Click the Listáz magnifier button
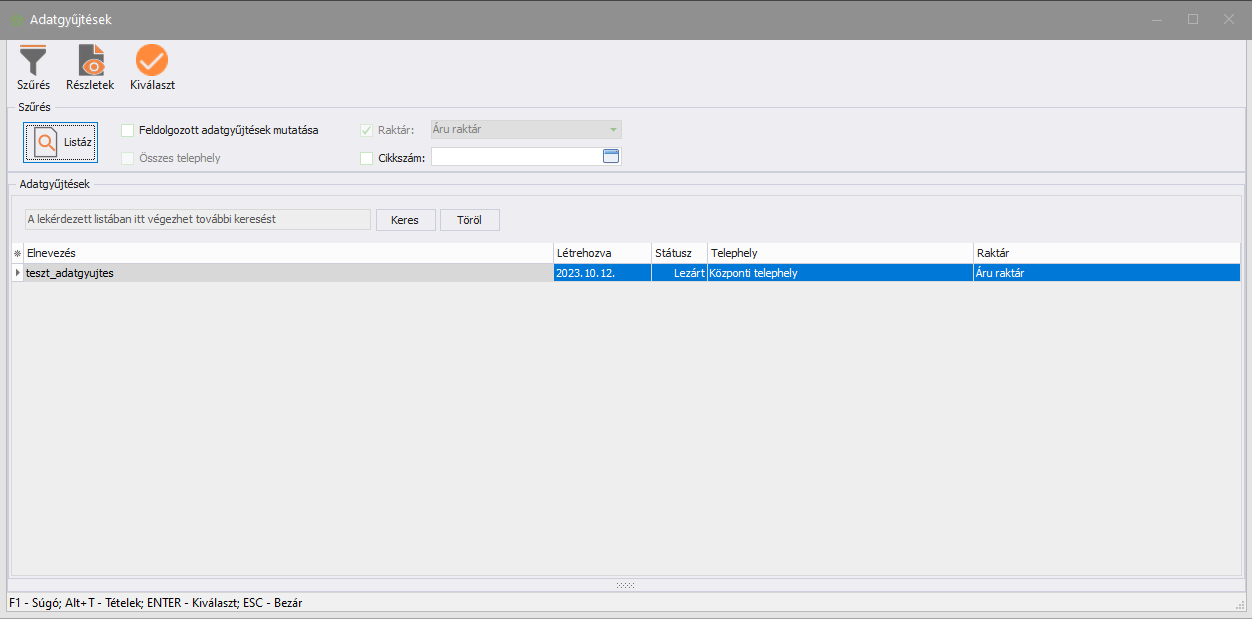The width and height of the screenshot is (1252, 619). [x=61, y=142]
